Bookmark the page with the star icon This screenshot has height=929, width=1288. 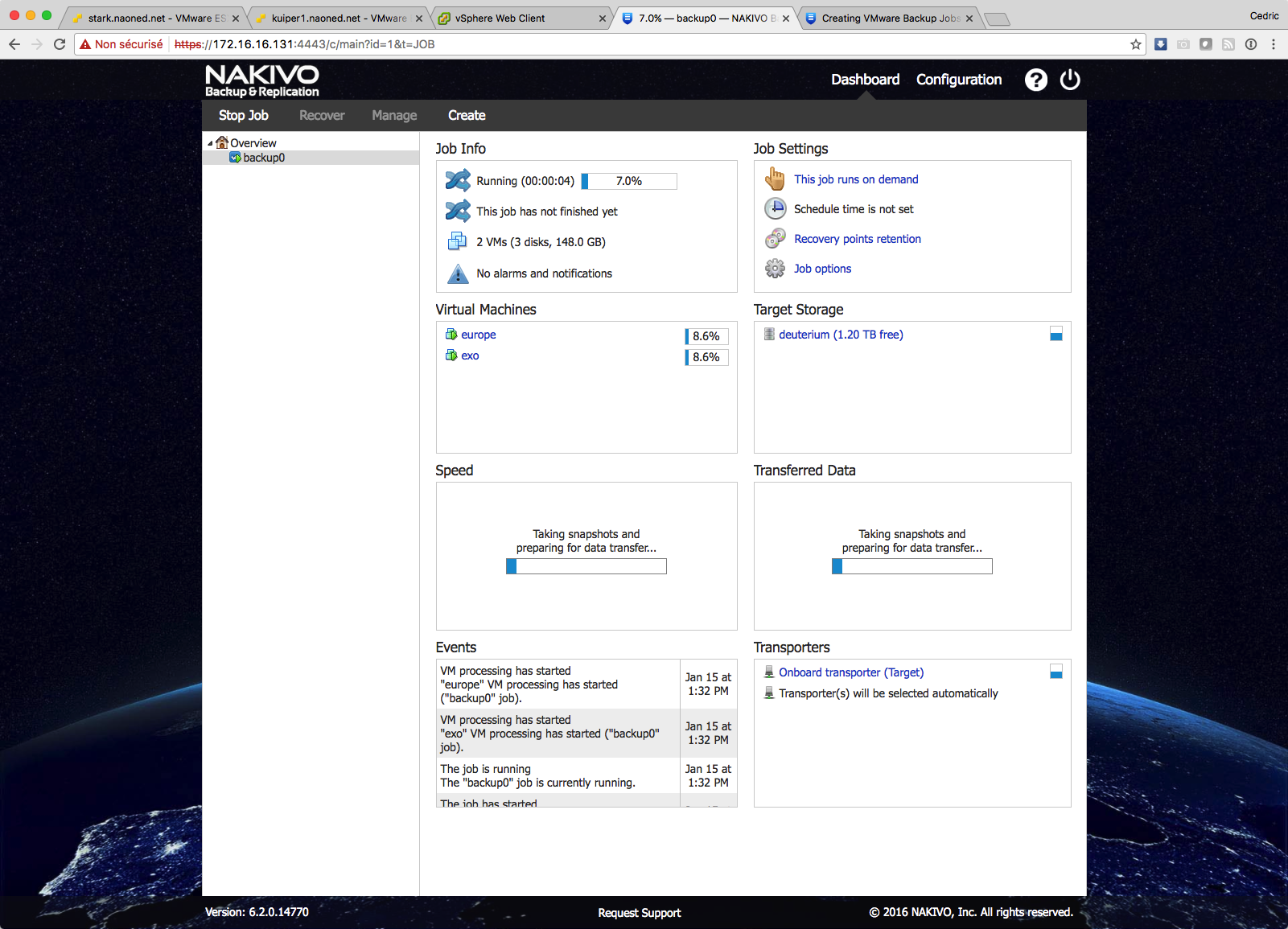click(1135, 44)
